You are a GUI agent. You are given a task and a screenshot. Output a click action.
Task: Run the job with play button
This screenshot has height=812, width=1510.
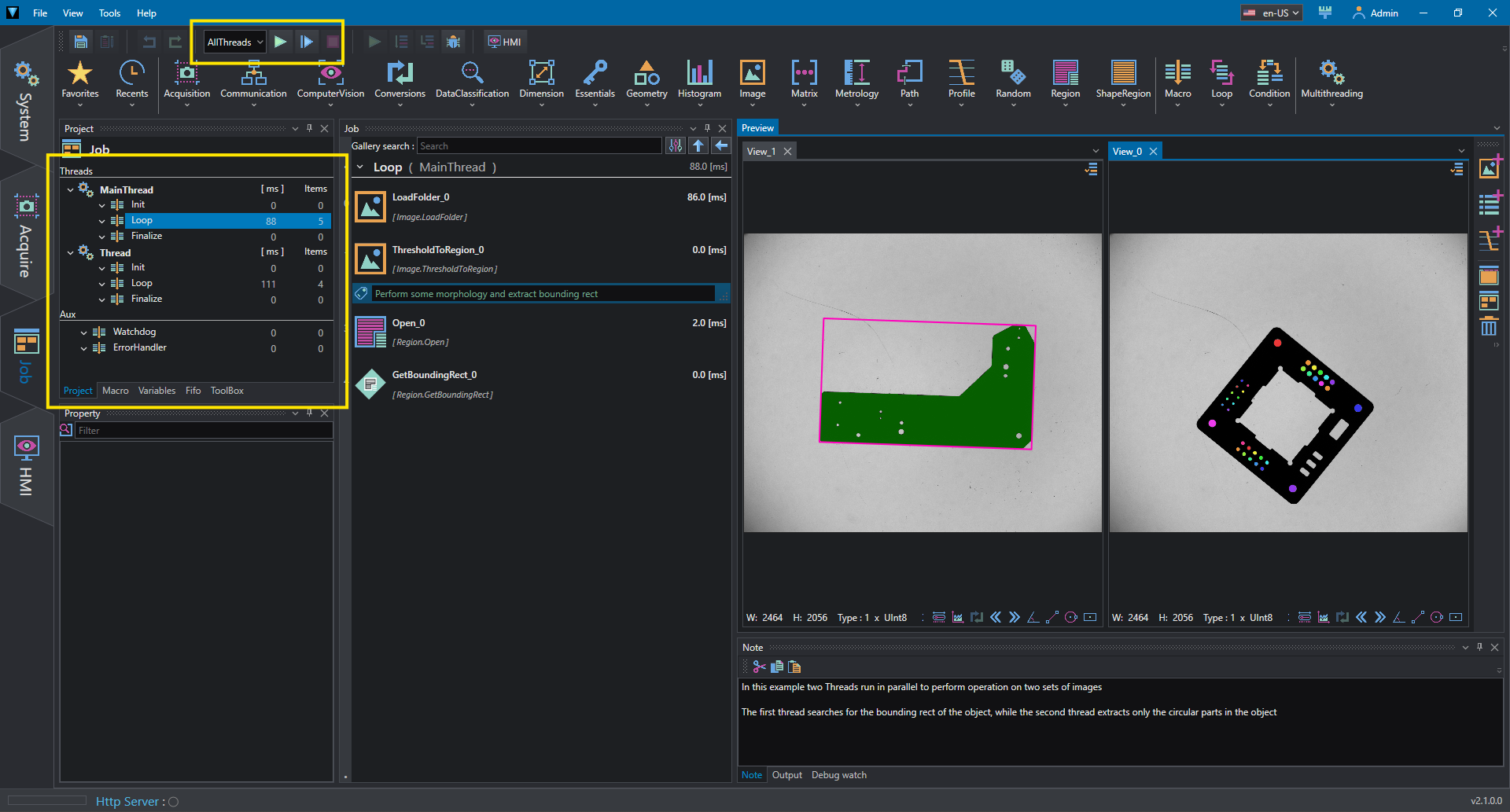[x=281, y=42]
